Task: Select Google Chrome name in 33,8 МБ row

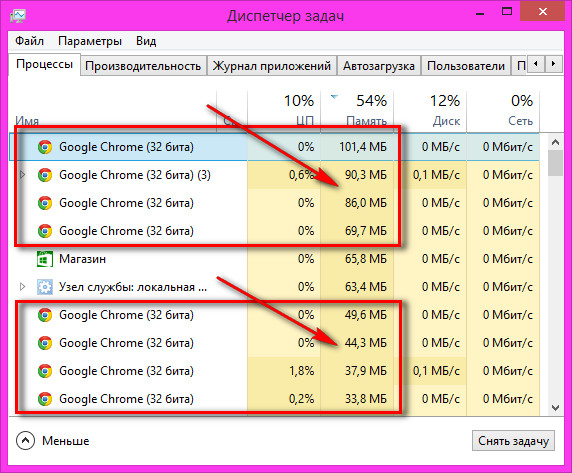Action: 126,399
